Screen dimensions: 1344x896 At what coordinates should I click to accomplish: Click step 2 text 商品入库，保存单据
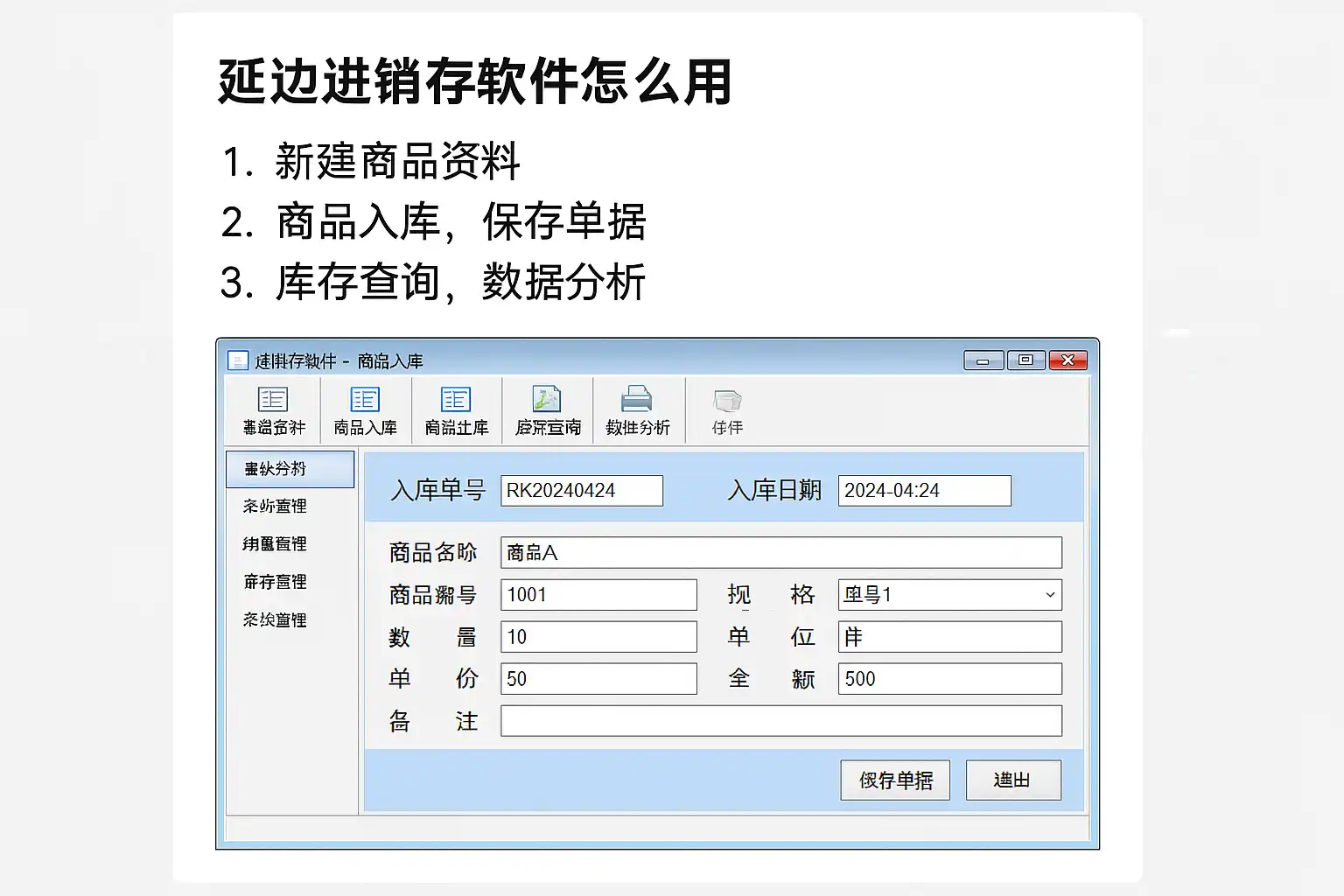pos(461,222)
